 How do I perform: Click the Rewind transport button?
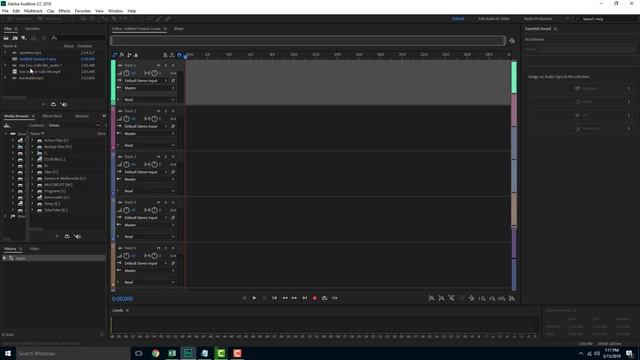(x=284, y=298)
